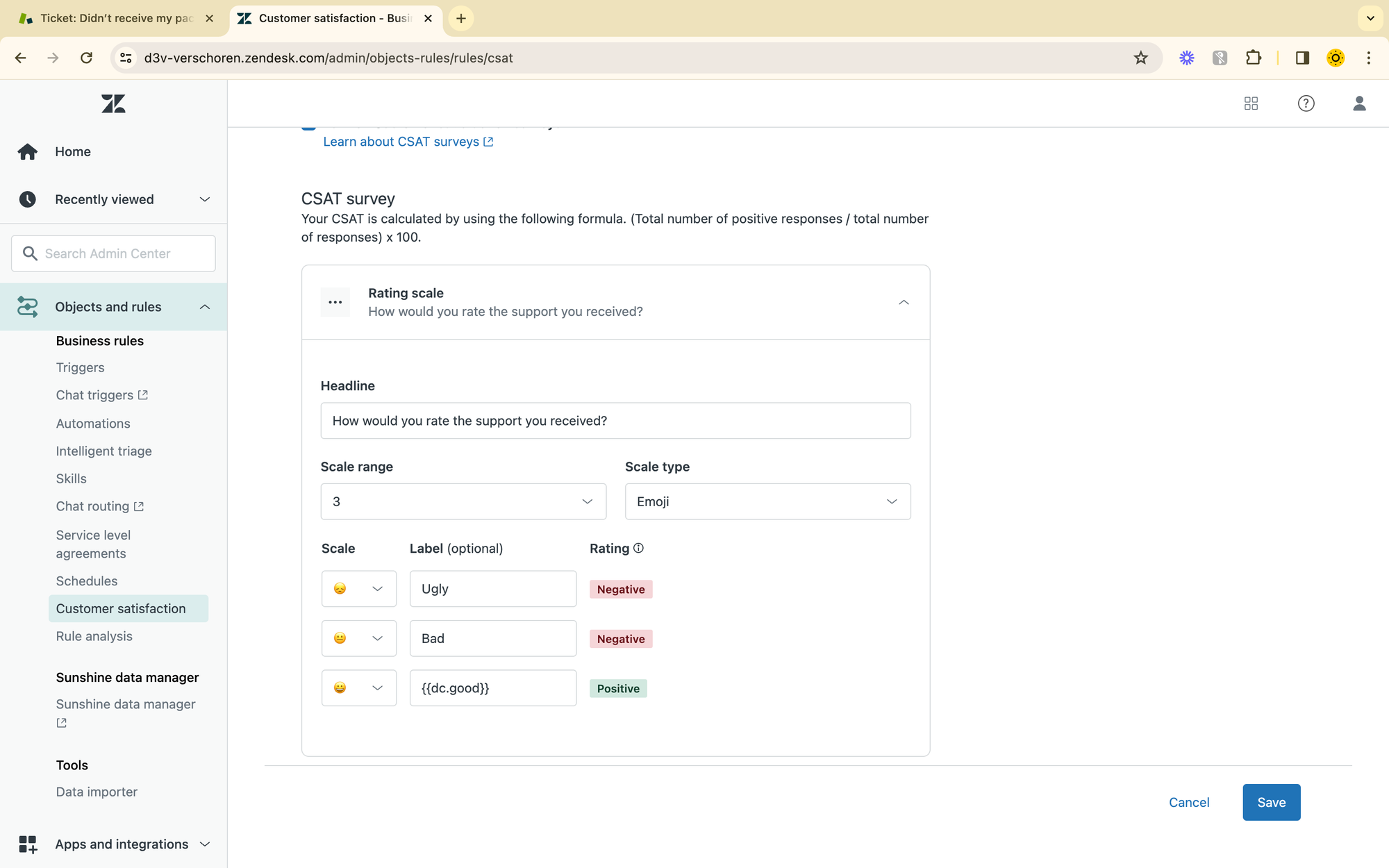Open the browser extensions puzzle icon
Viewport: 1389px width, 868px height.
(x=1253, y=58)
